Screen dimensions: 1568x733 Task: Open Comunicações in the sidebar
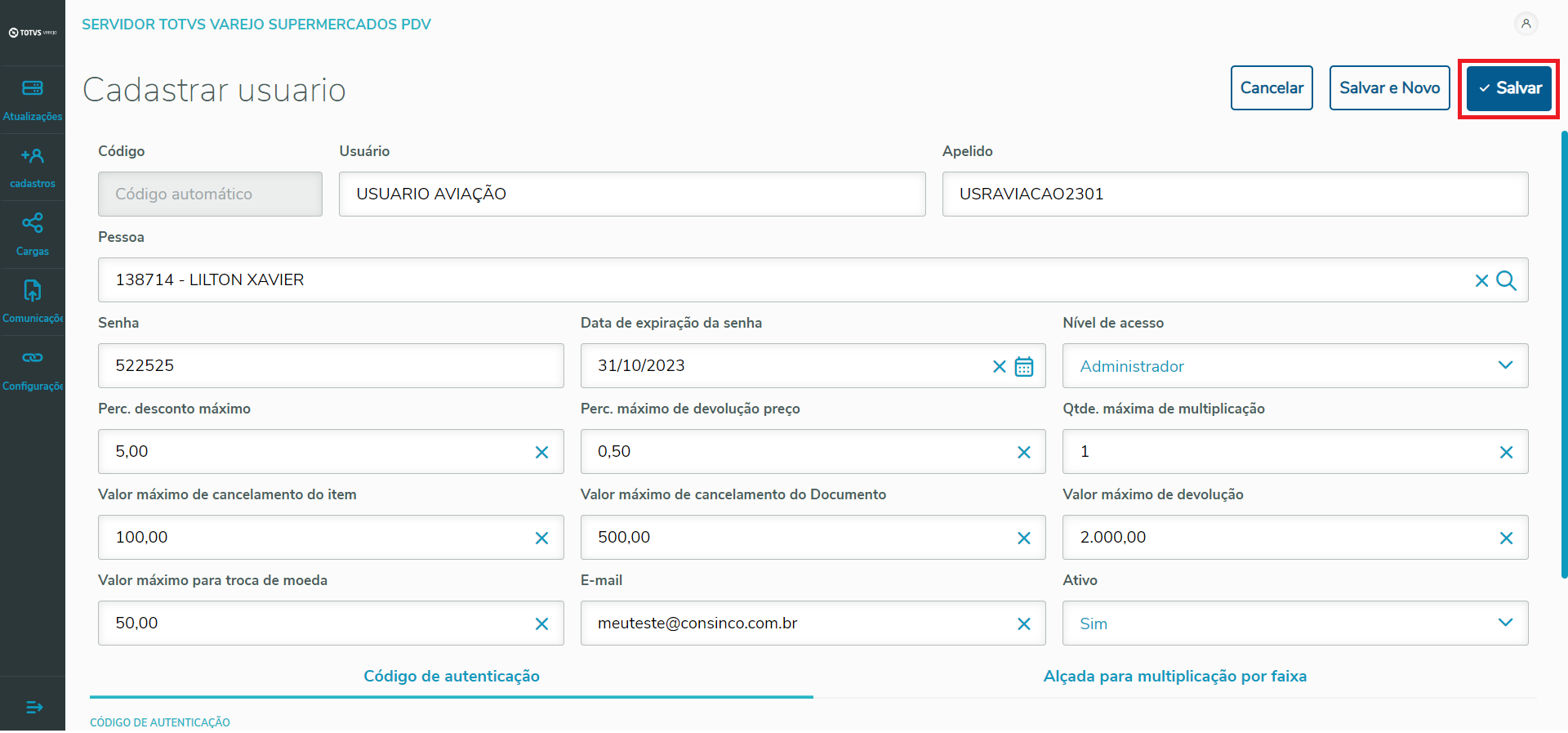pyautogui.click(x=33, y=302)
